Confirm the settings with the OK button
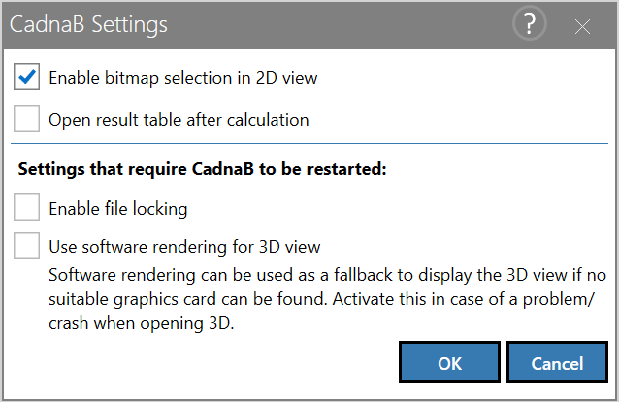The width and height of the screenshot is (619, 402). [x=450, y=363]
